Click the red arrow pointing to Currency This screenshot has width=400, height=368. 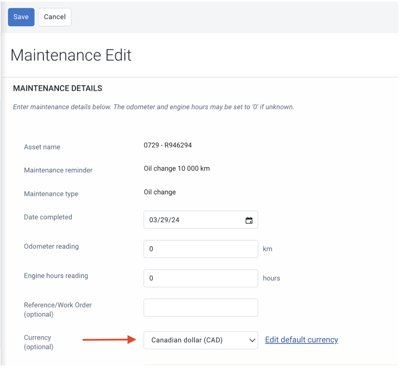[x=110, y=340]
